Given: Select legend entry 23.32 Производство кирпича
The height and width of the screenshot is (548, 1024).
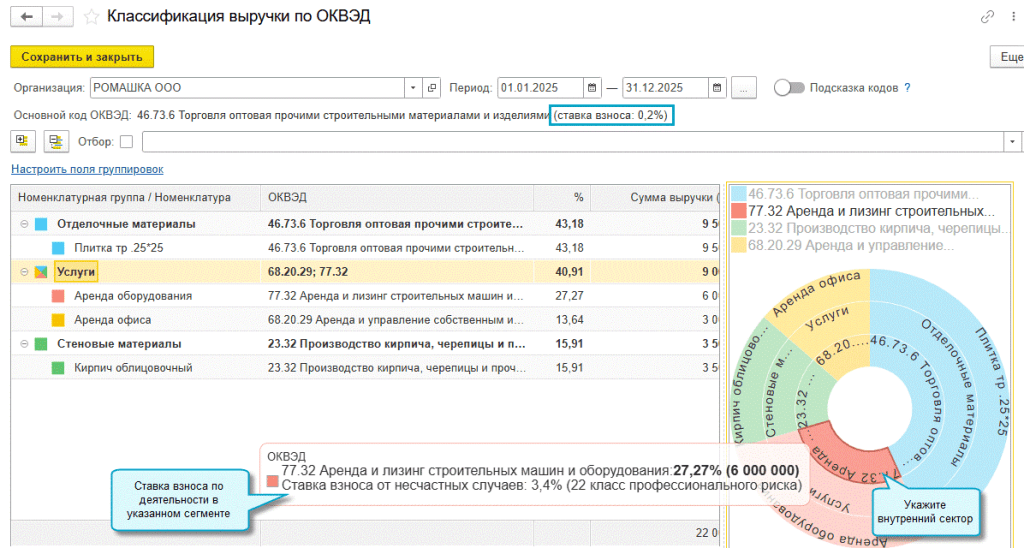Looking at the screenshot, I should pyautogui.click(x=869, y=228).
